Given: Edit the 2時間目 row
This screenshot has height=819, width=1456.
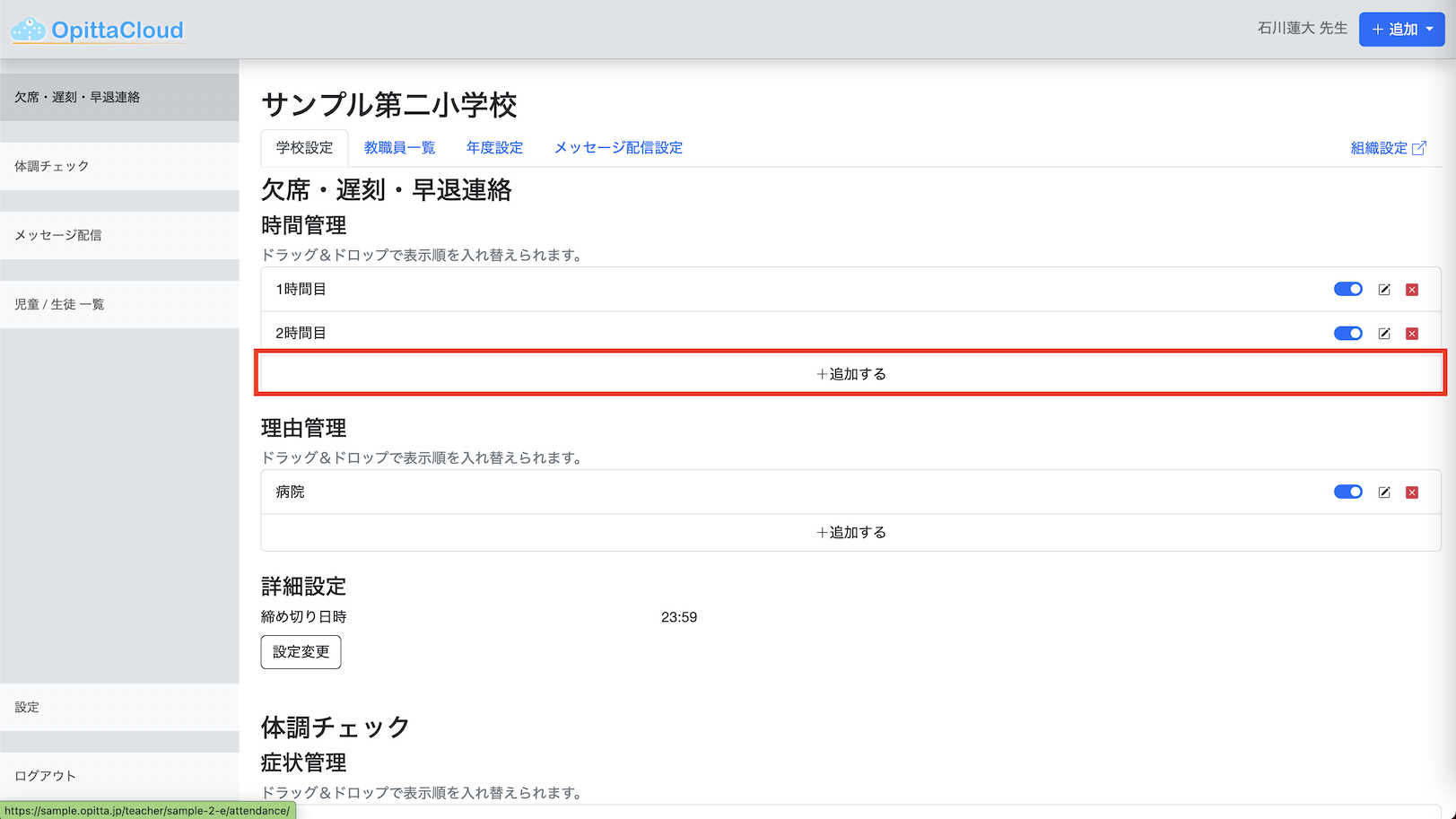Looking at the screenshot, I should click(x=1384, y=334).
